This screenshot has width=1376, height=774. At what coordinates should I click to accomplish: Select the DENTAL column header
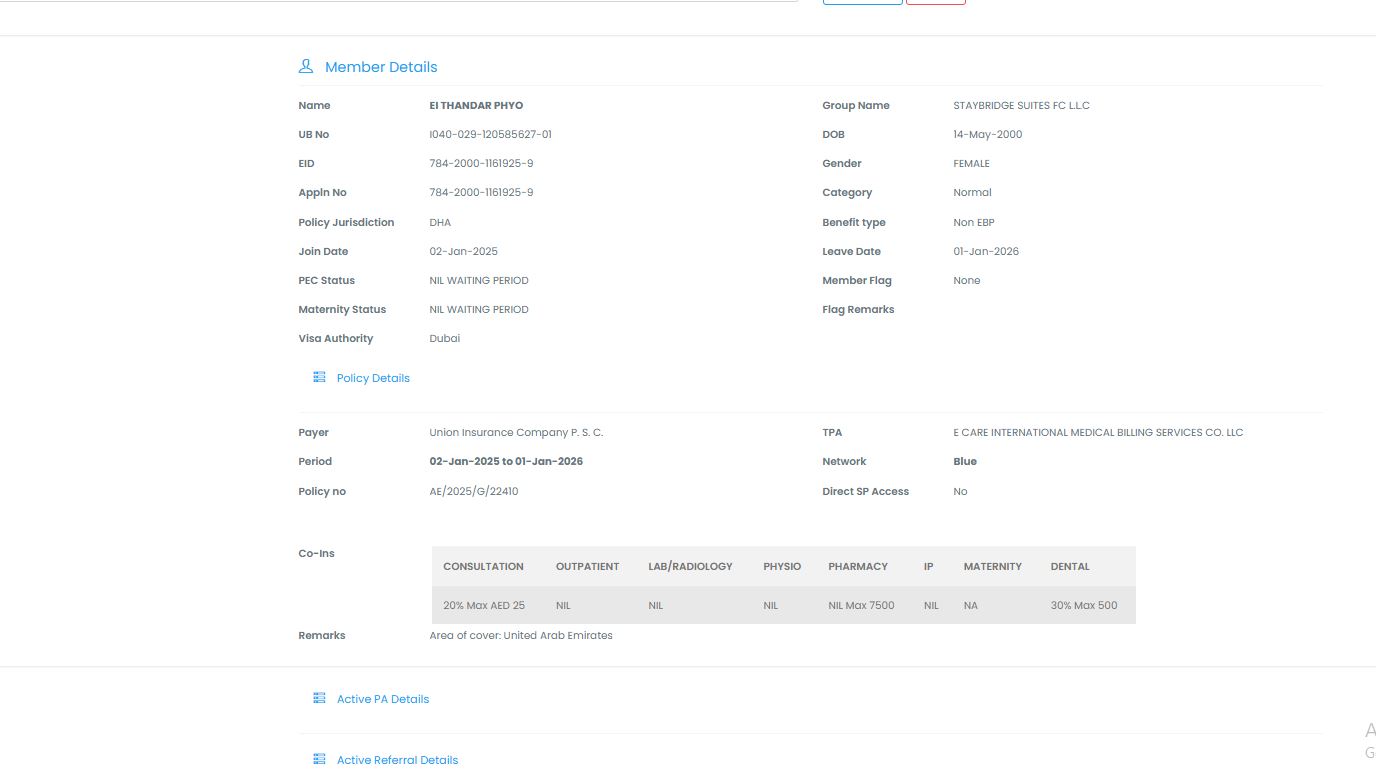pyautogui.click(x=1070, y=566)
